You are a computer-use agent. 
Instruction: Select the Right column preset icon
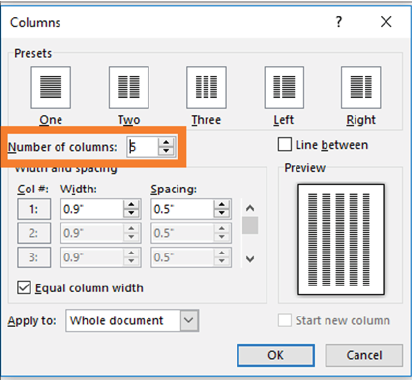pos(361,87)
